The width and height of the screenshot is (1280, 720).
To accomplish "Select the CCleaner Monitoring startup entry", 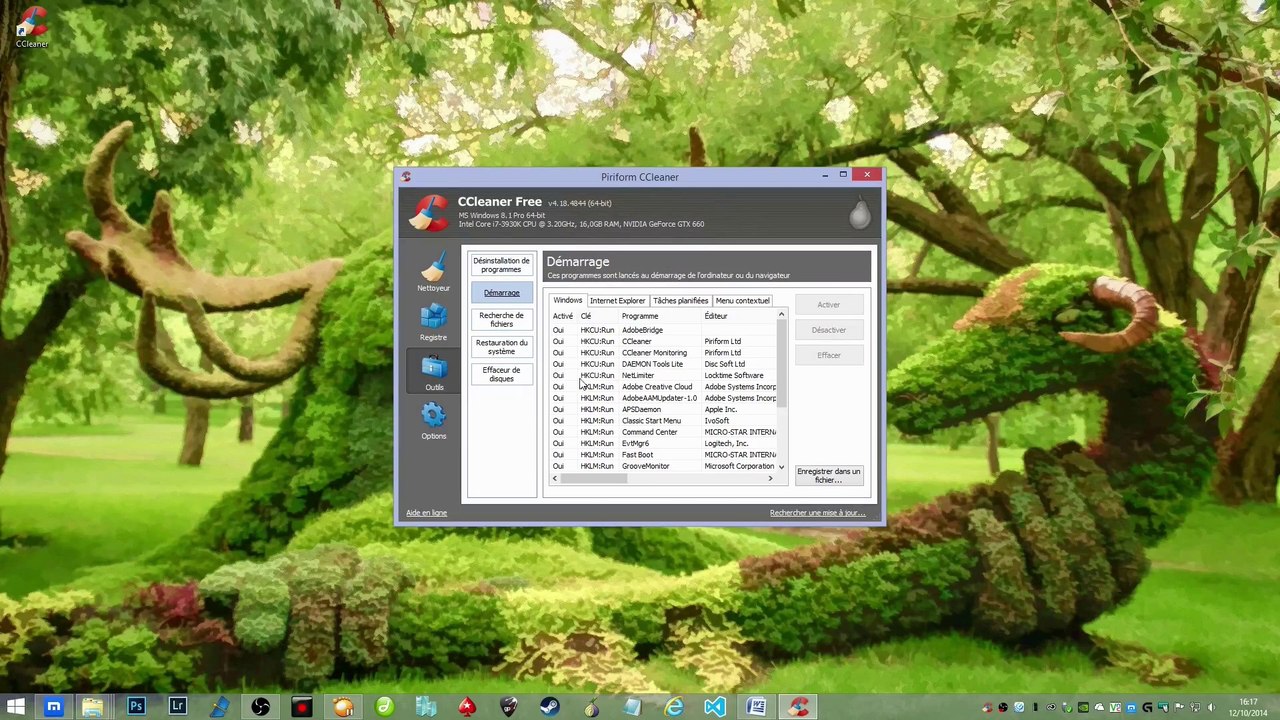I will coord(663,353).
